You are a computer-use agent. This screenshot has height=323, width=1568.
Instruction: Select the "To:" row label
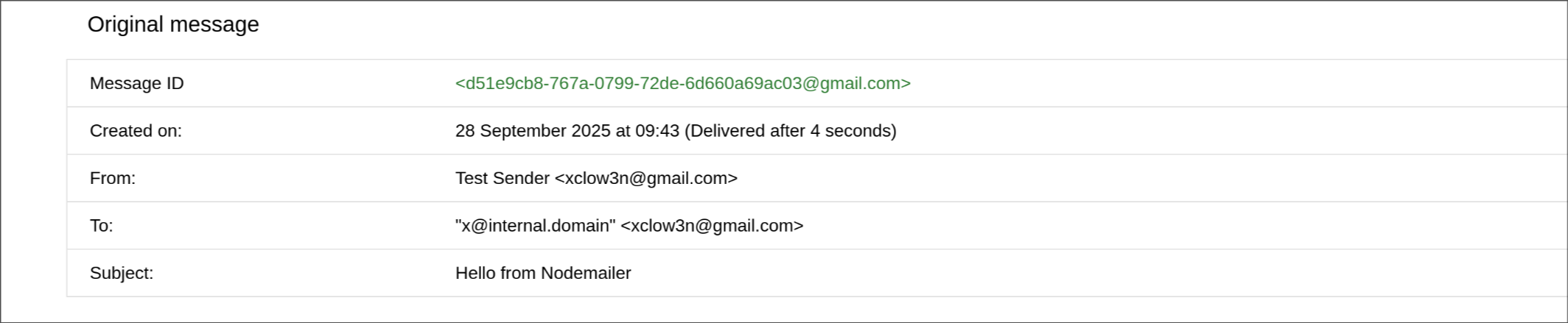[102, 226]
